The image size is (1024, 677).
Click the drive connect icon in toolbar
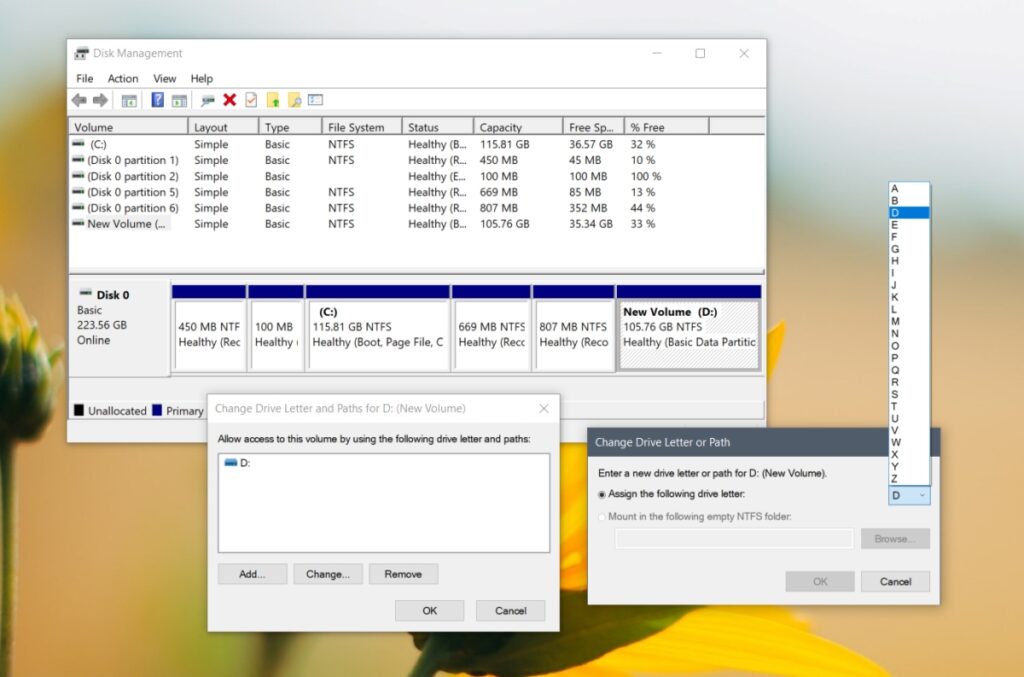click(207, 100)
